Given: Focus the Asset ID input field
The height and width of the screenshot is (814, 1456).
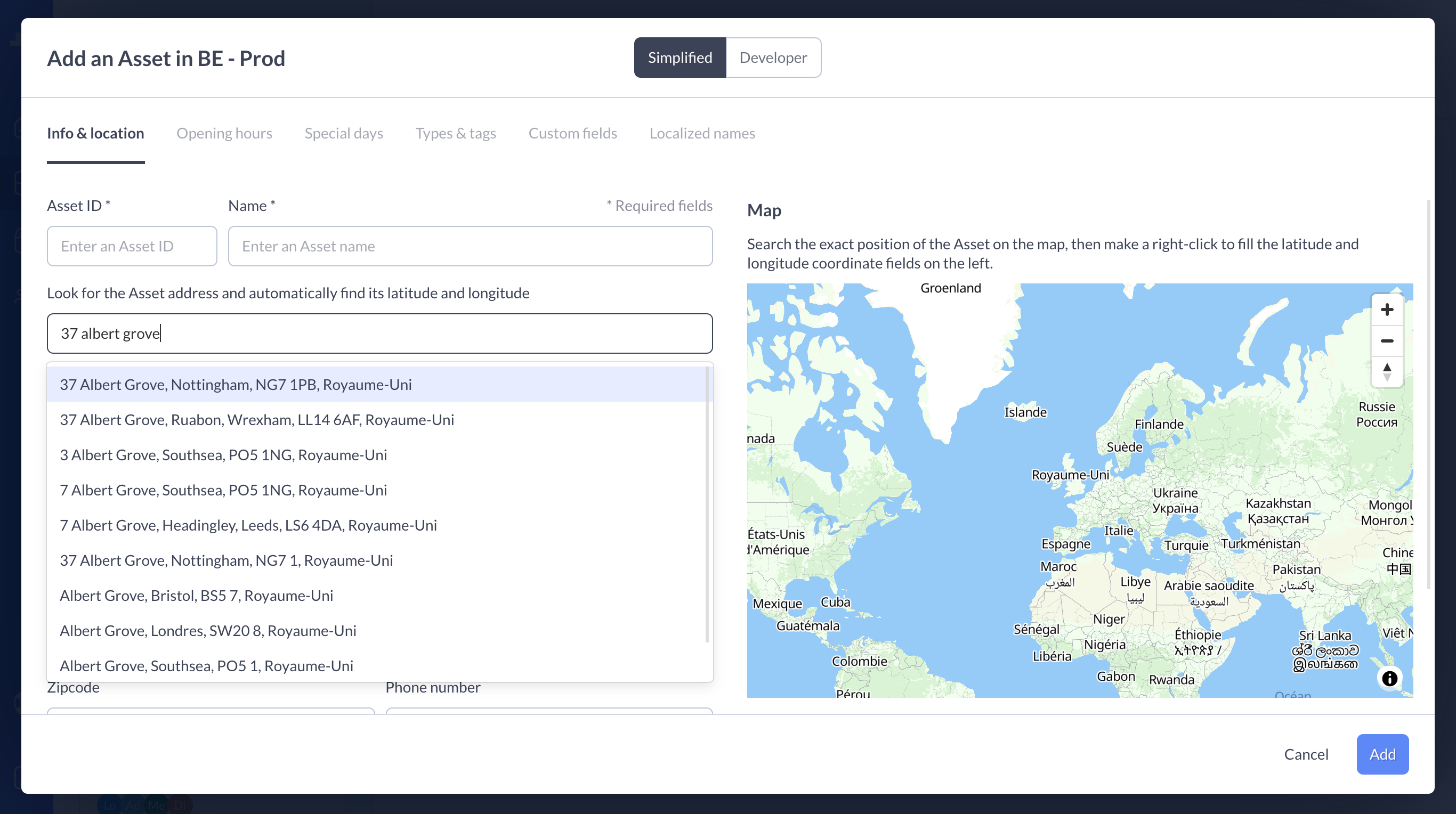Looking at the screenshot, I should point(132,246).
